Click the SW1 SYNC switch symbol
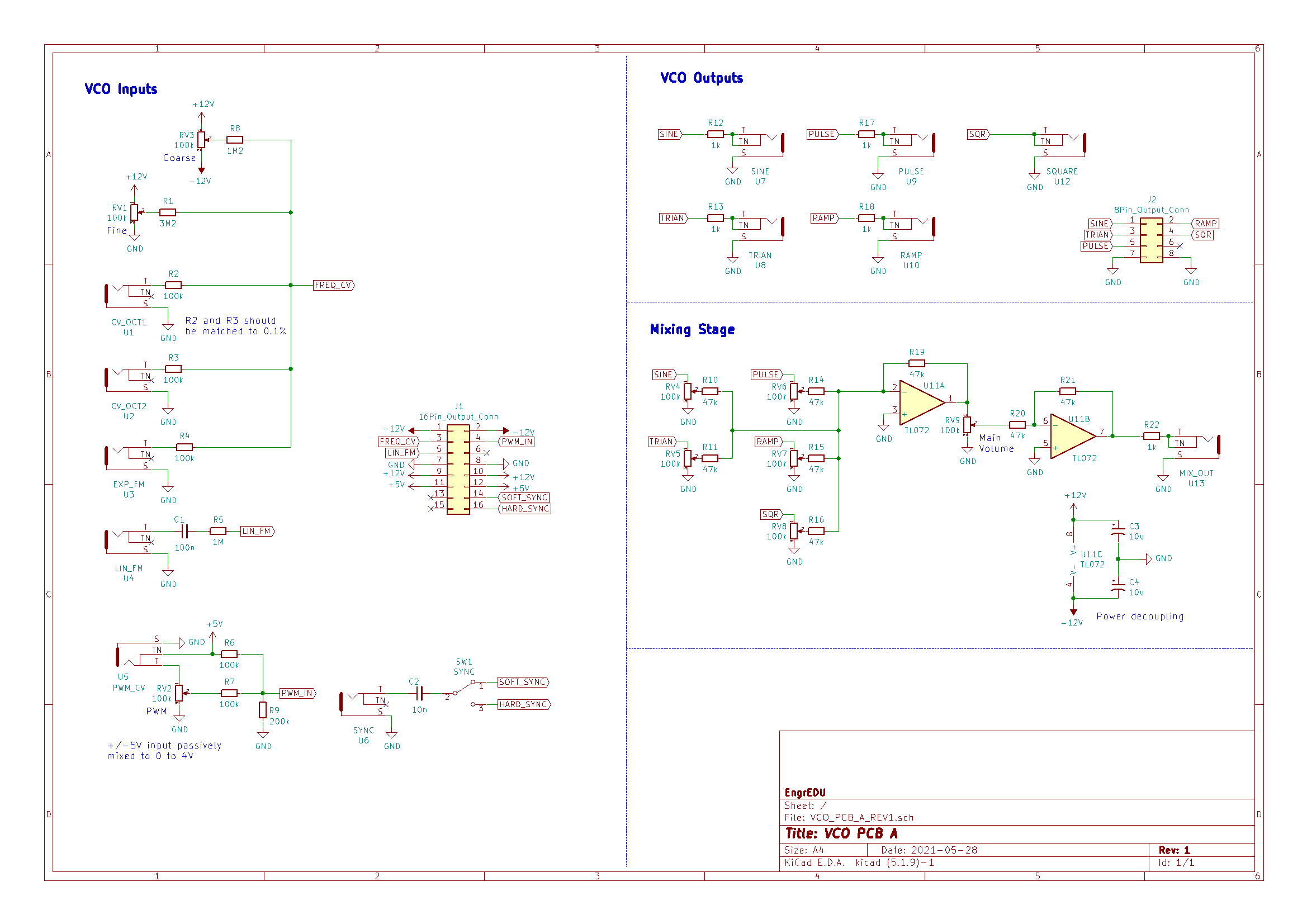 (x=464, y=688)
